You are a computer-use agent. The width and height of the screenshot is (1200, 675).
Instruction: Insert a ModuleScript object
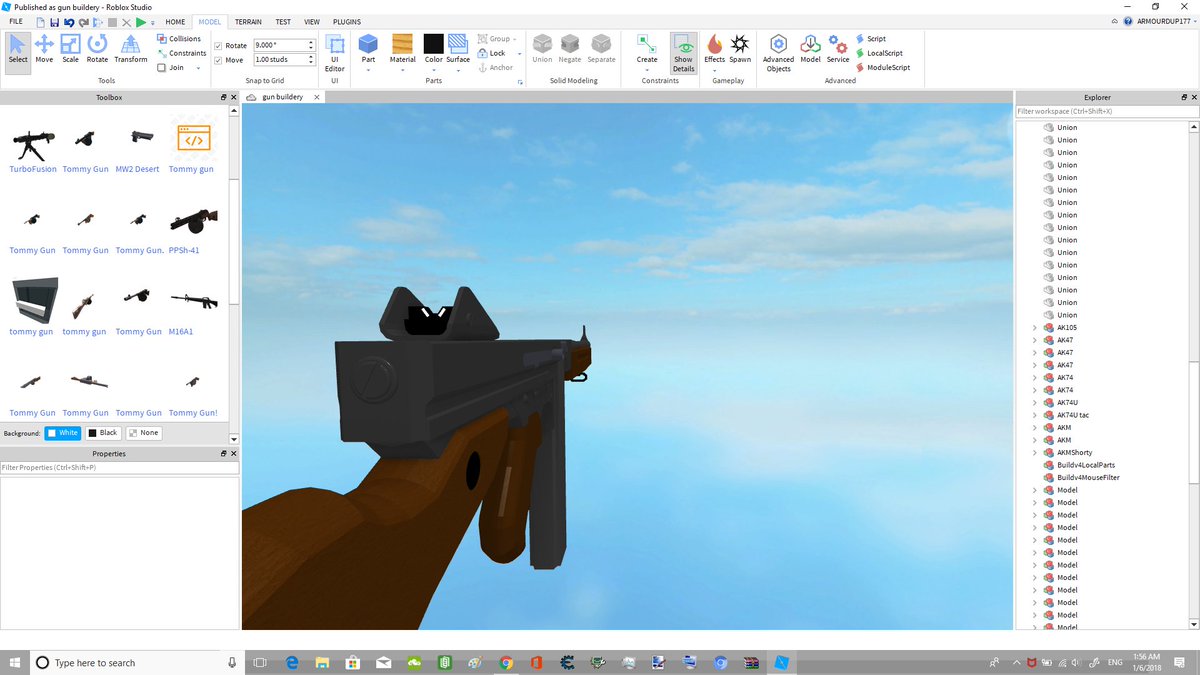[x=882, y=68]
